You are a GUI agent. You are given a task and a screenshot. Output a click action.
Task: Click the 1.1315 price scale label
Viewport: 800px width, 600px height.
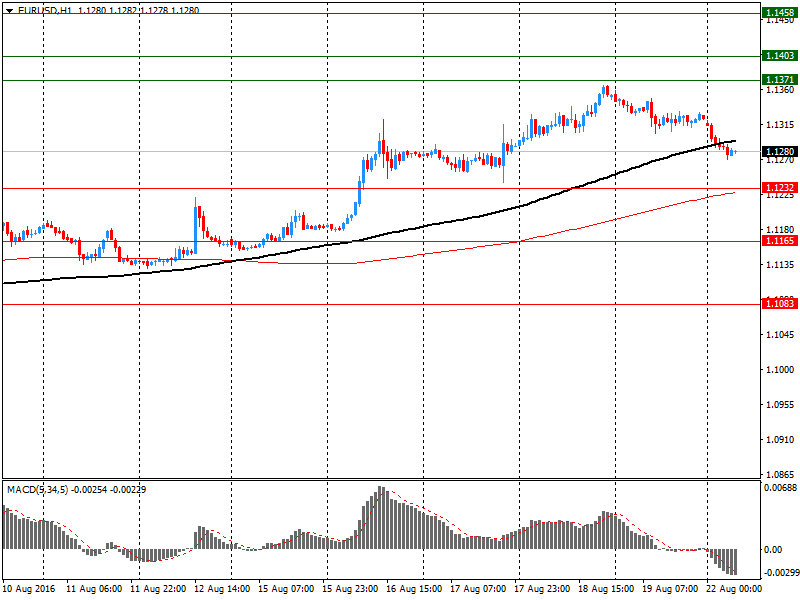point(780,125)
